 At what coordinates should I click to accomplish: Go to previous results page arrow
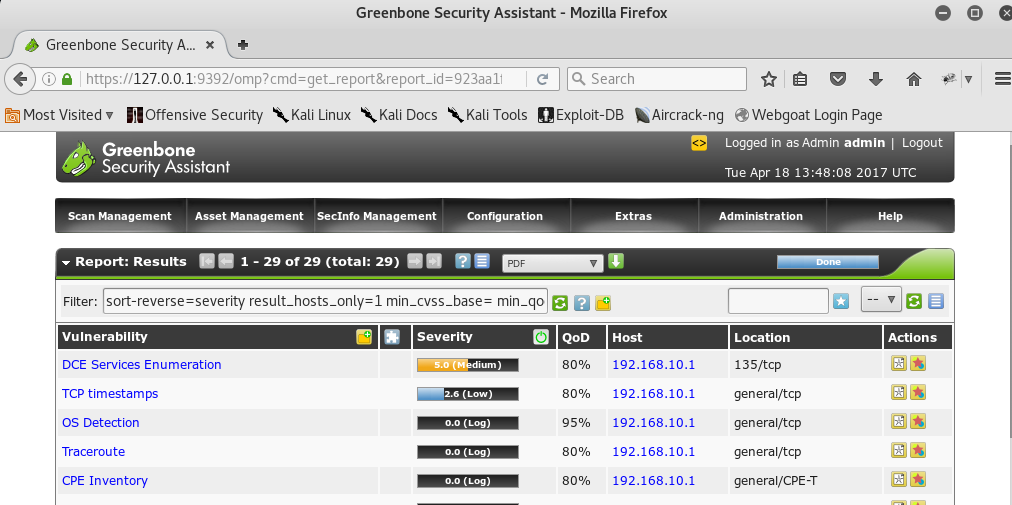225,262
